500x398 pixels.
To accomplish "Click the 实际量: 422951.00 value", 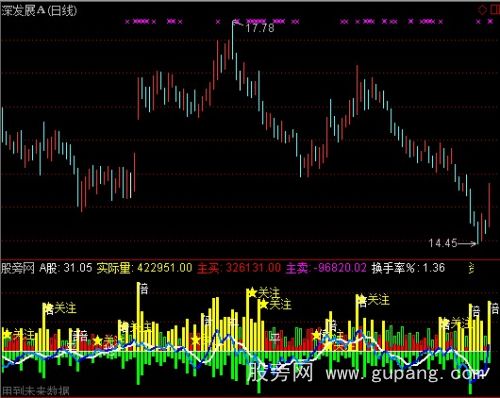I will 144,268.
